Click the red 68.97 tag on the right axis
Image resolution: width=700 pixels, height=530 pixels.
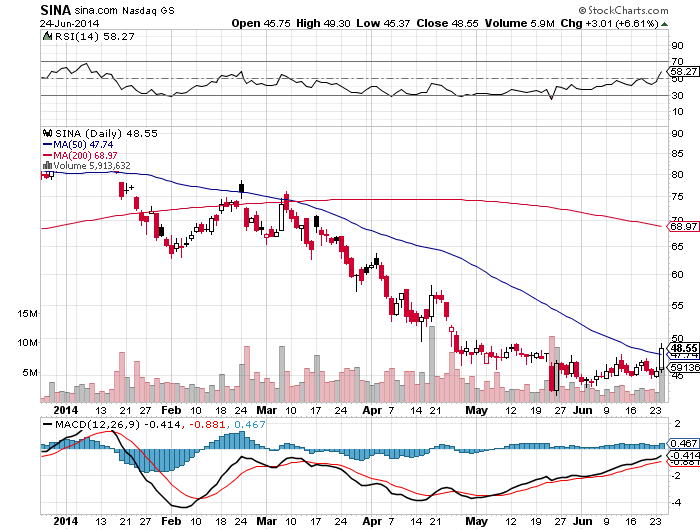(683, 226)
